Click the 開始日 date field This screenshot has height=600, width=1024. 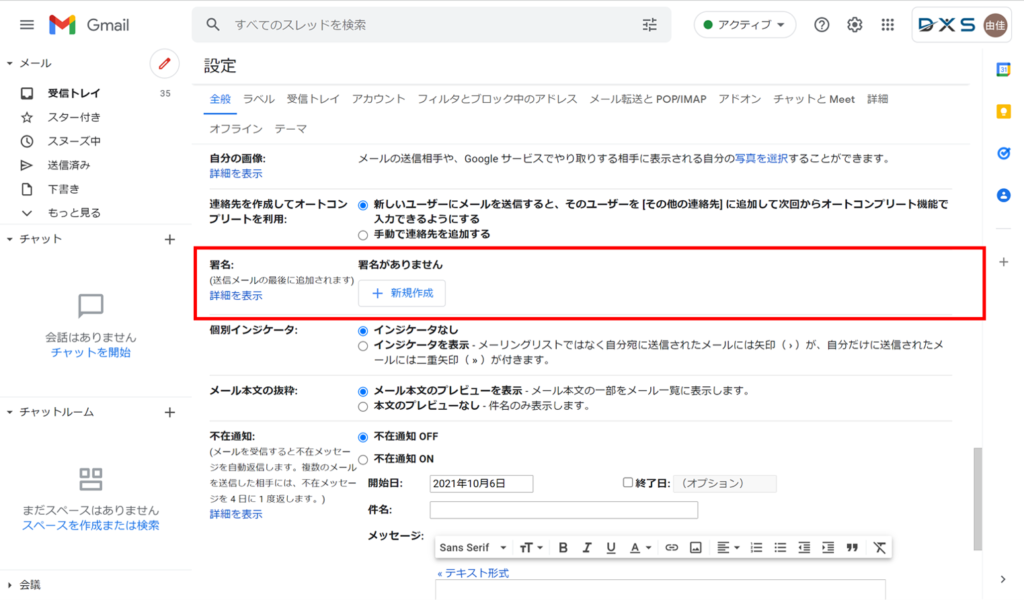(x=481, y=484)
